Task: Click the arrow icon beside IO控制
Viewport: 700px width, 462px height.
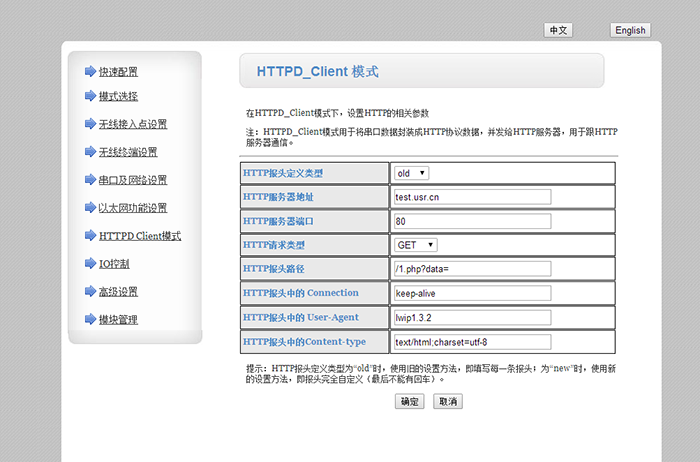Action: (90, 264)
